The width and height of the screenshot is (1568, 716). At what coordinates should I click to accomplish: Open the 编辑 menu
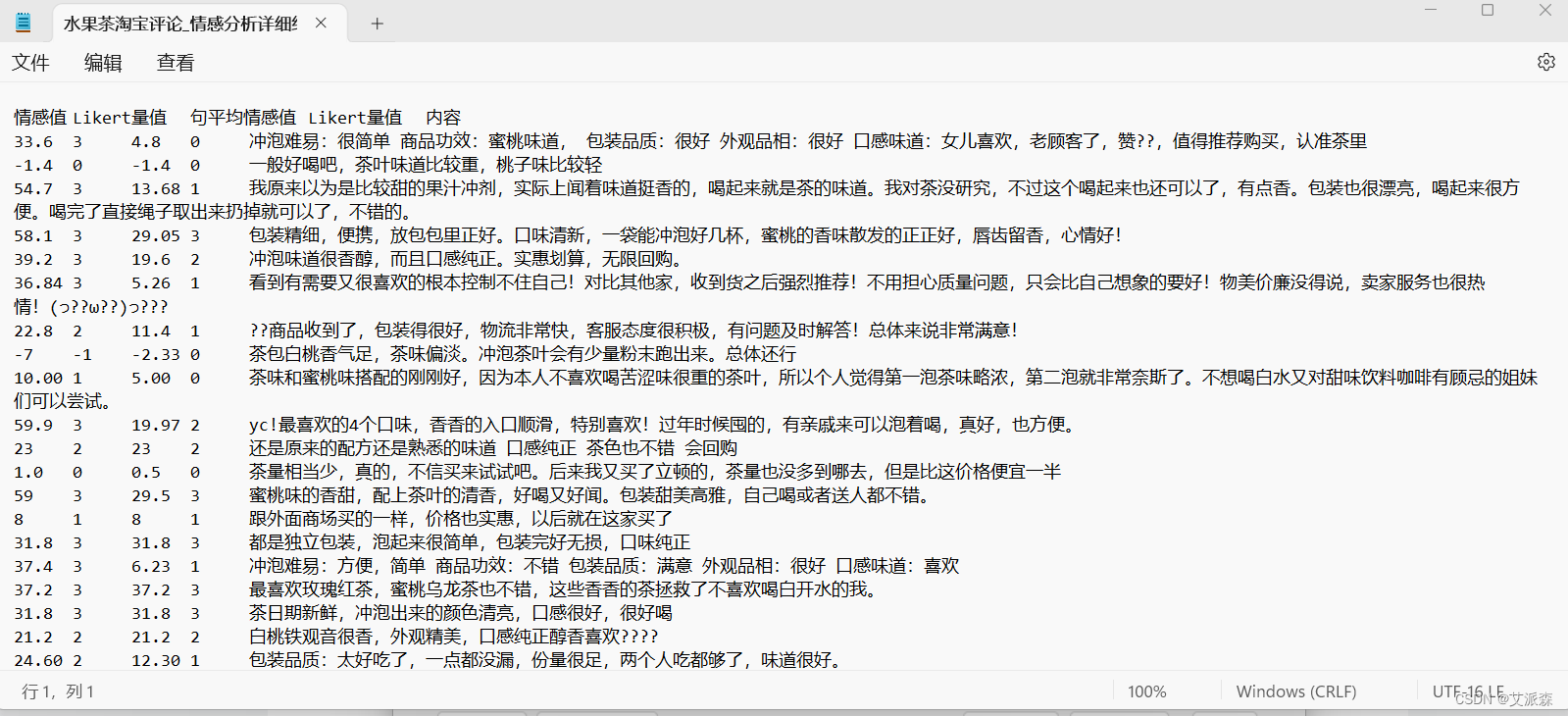[103, 63]
